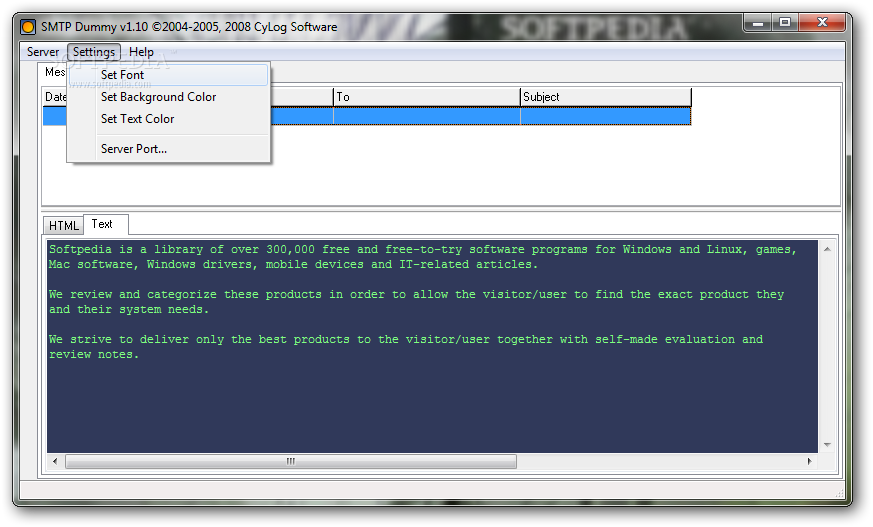Switch to the HTML tab
This screenshot has height=527, width=873.
tap(63, 225)
